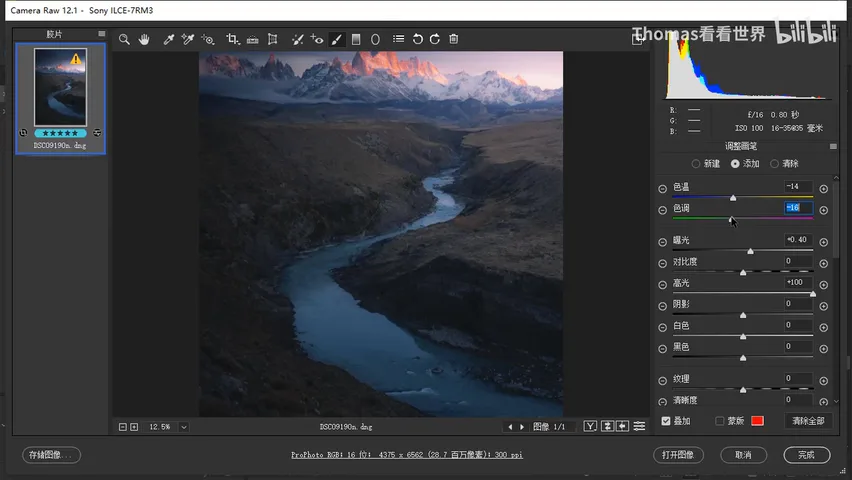Screen dimensions: 852x480
Task: Pick the White Balance eyedropper tool
Action: [168, 39]
